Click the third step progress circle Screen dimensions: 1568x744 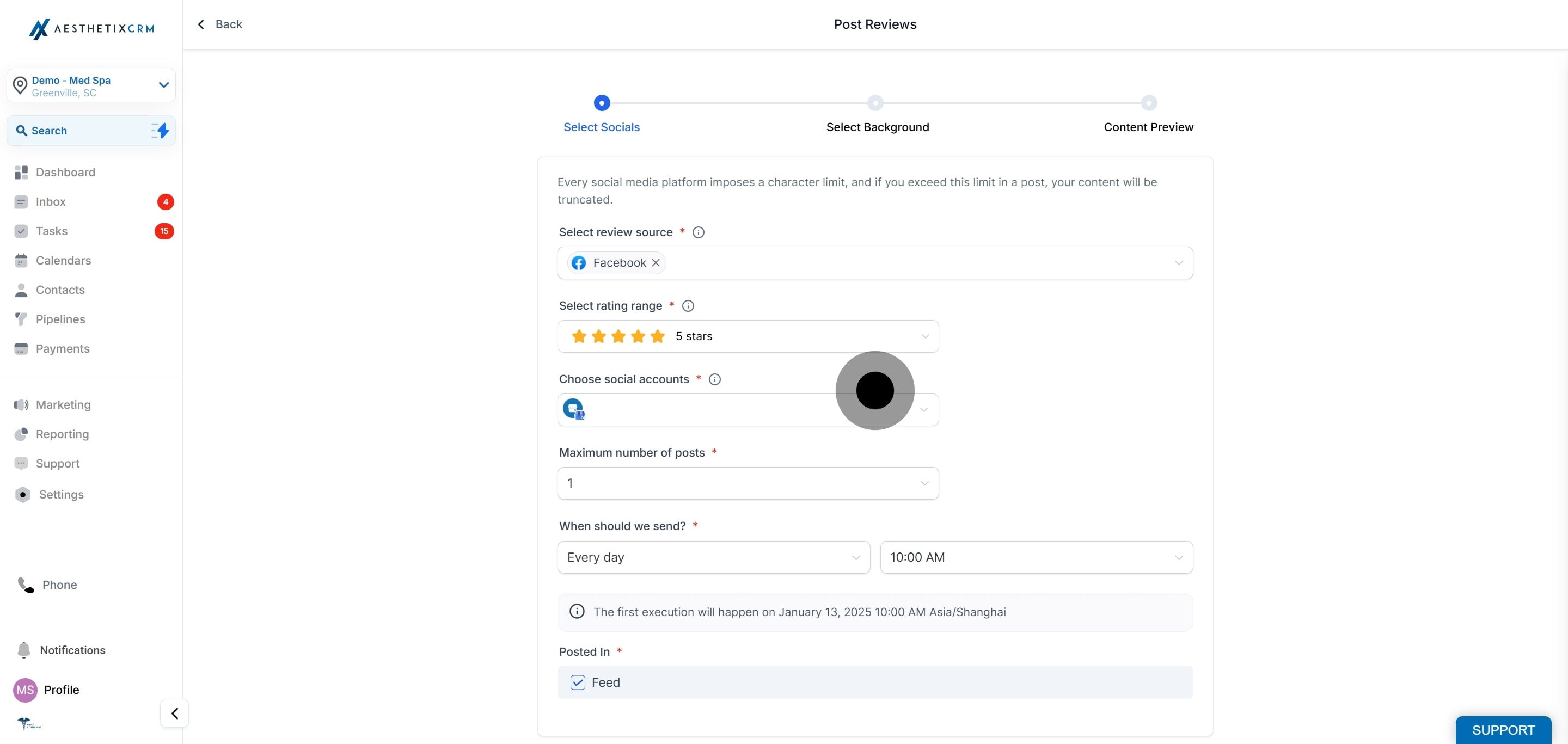pos(1149,102)
